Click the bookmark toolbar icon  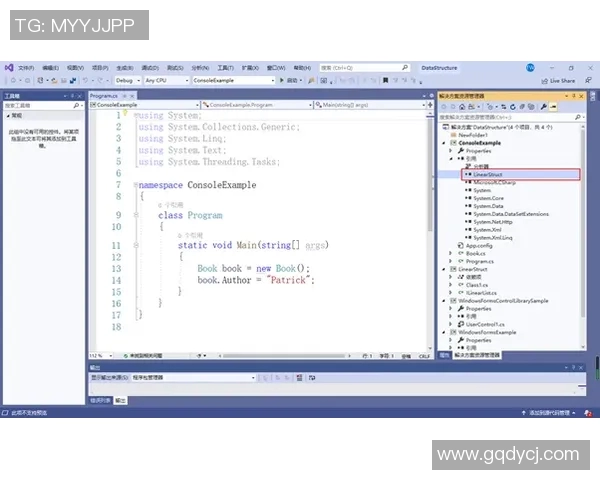385,80
